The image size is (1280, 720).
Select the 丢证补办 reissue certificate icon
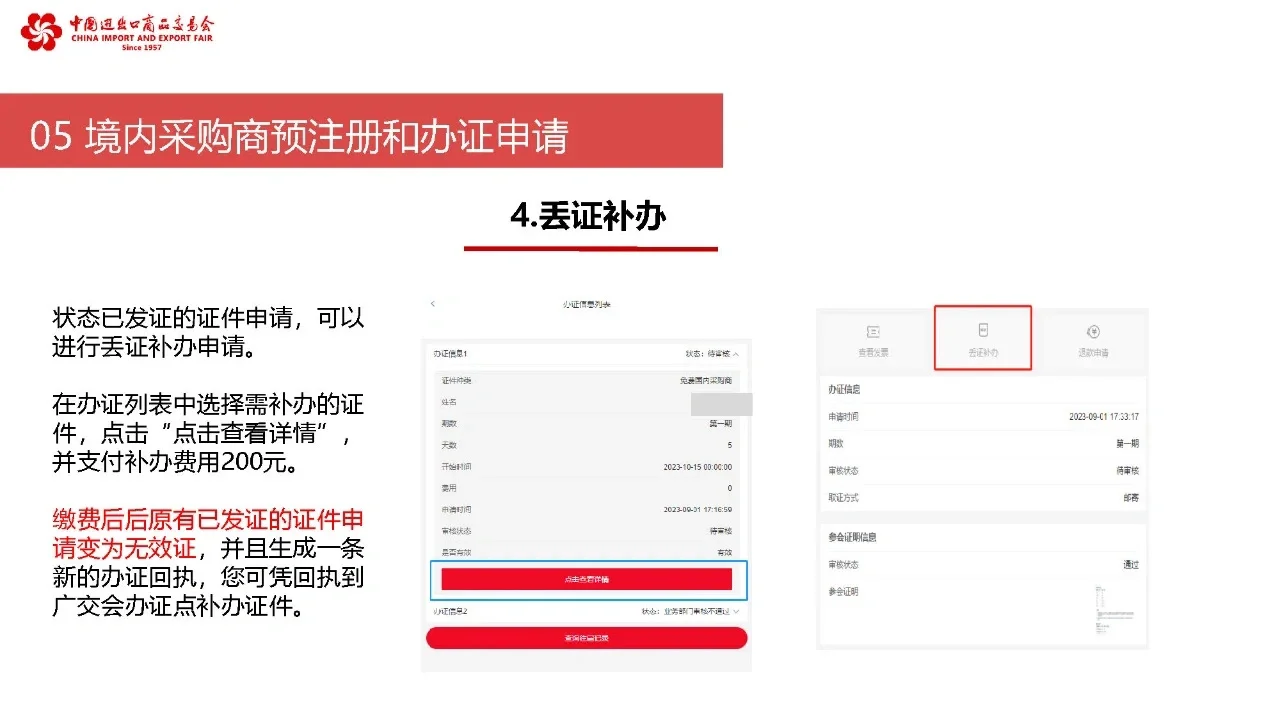pos(983,338)
